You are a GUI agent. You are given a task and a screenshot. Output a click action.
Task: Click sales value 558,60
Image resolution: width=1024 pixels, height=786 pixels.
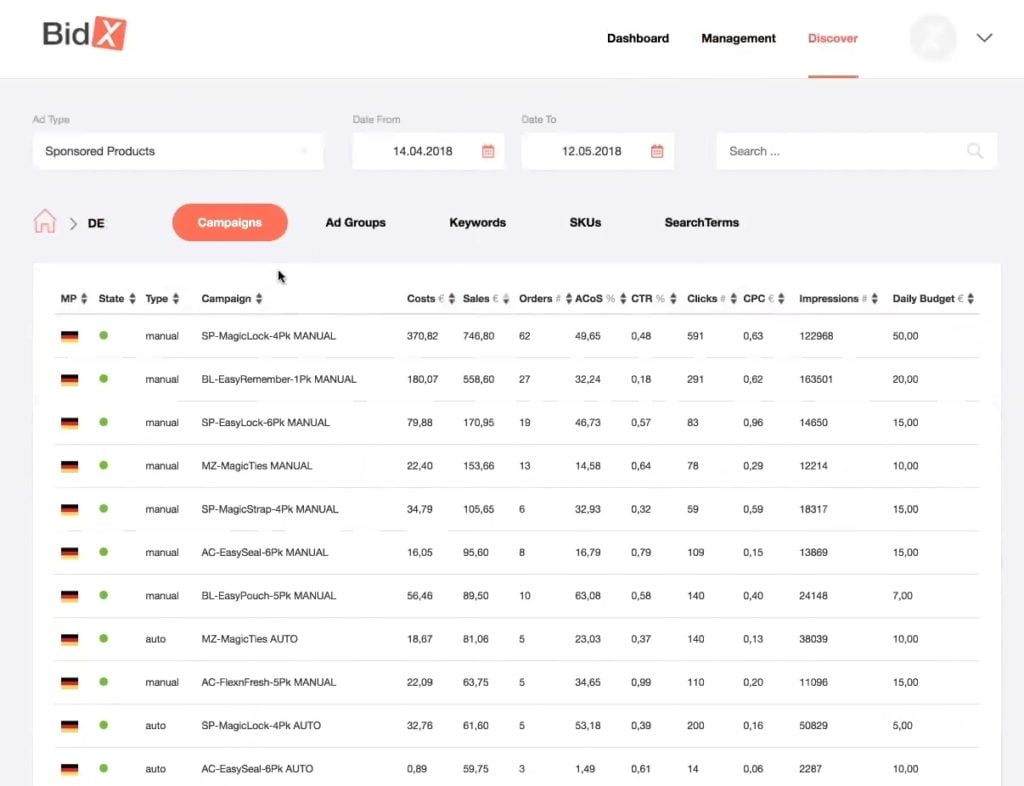click(x=479, y=379)
